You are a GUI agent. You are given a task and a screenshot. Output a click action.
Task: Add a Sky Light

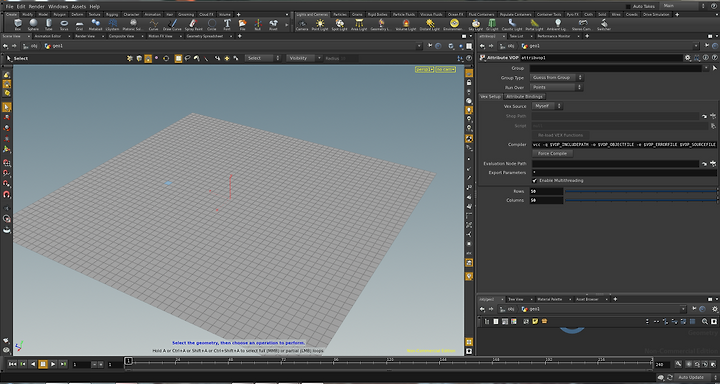pos(476,24)
